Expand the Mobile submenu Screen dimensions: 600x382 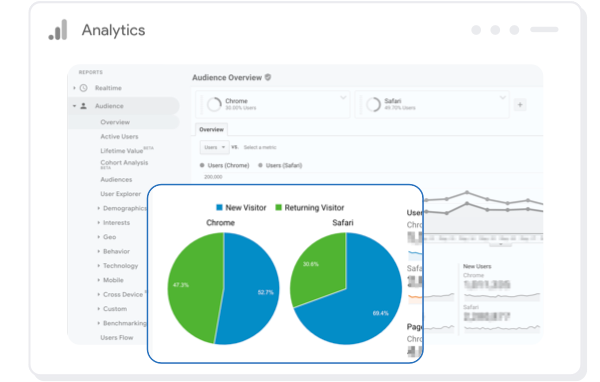[98, 280]
